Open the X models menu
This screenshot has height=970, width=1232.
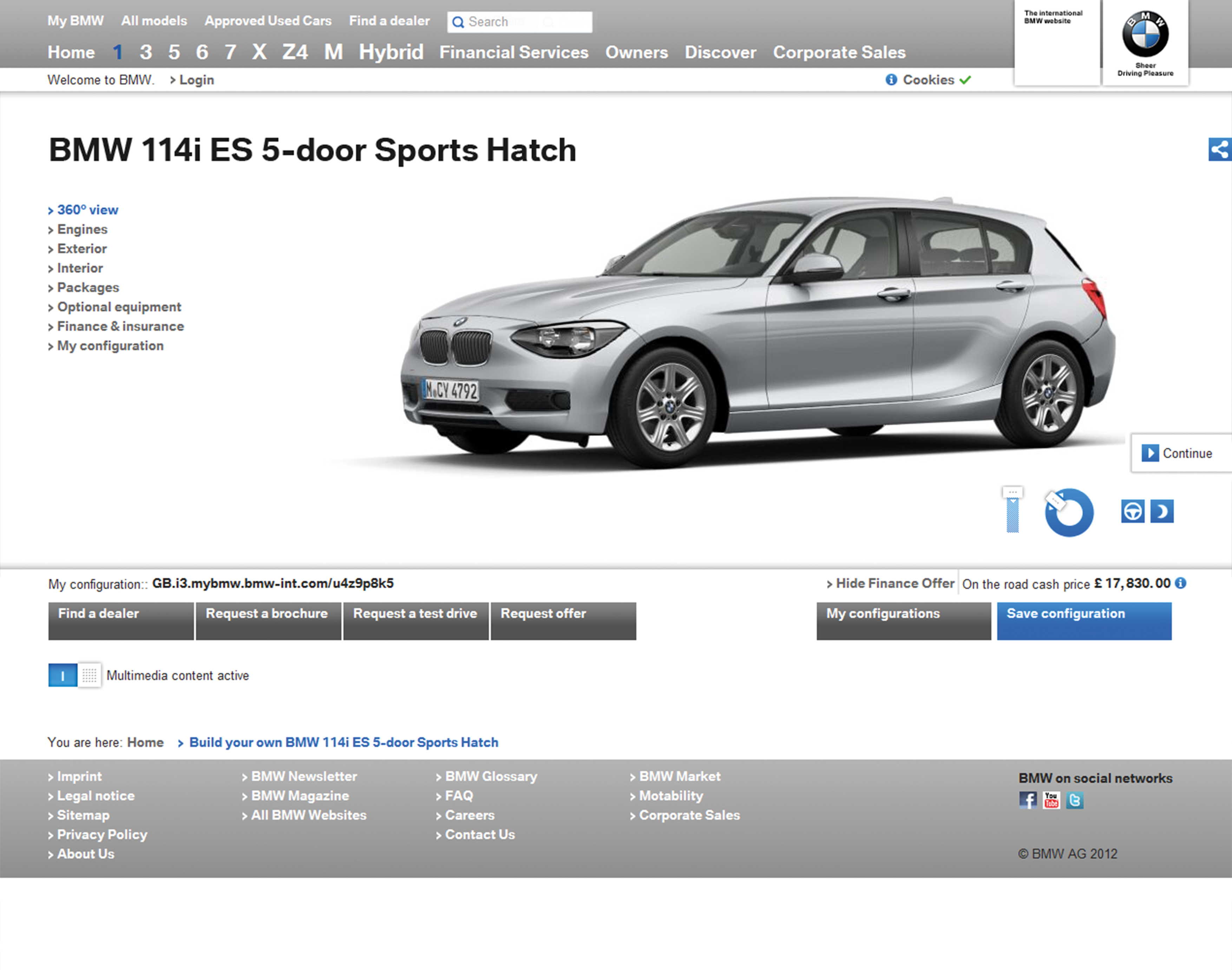[x=259, y=52]
